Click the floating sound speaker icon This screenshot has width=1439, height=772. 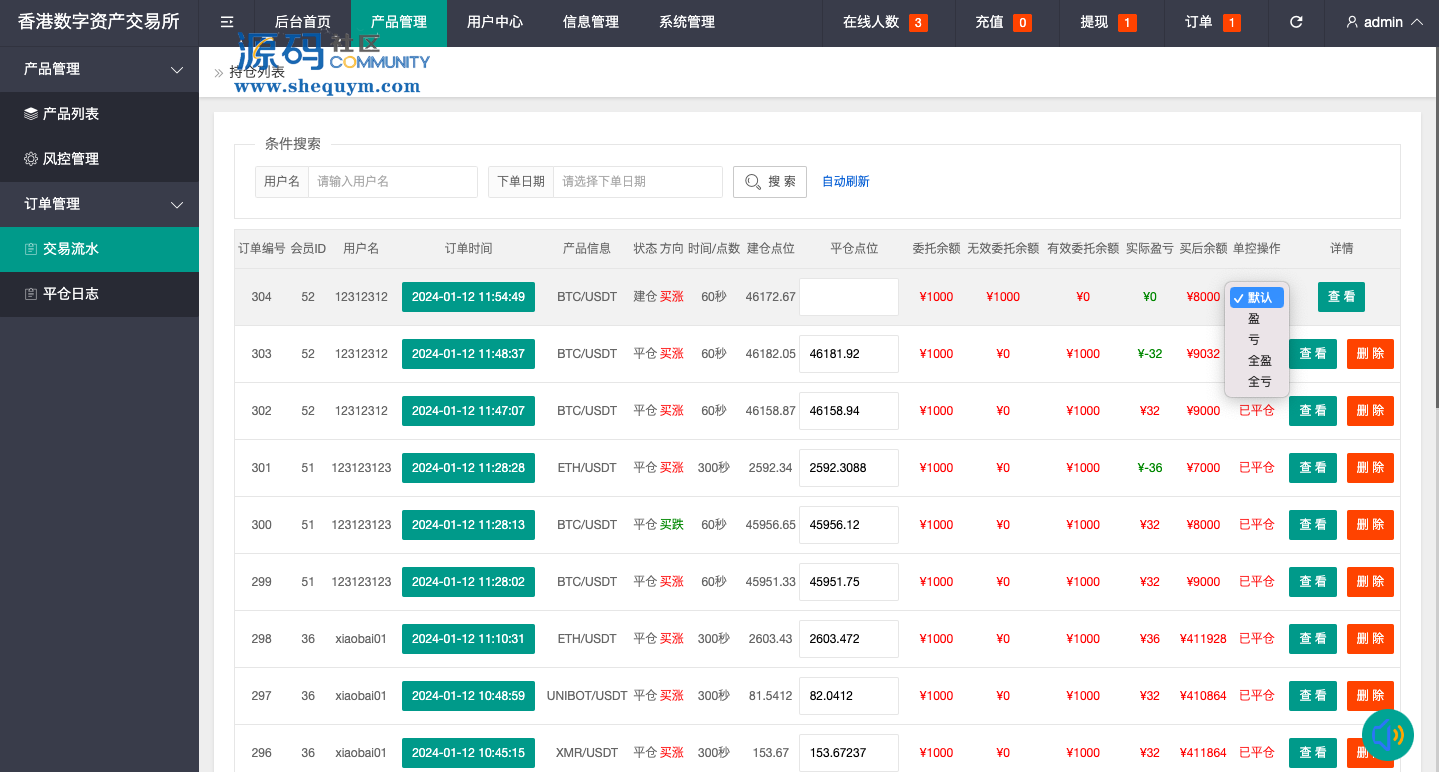click(1388, 736)
